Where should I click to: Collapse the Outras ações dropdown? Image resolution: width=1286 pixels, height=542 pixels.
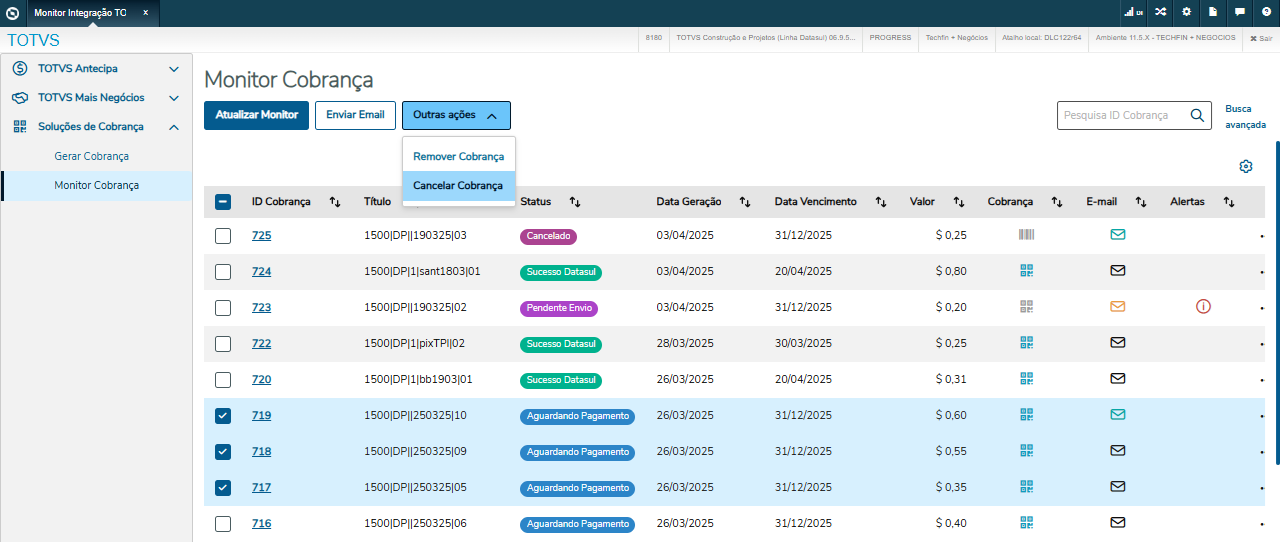click(x=456, y=115)
